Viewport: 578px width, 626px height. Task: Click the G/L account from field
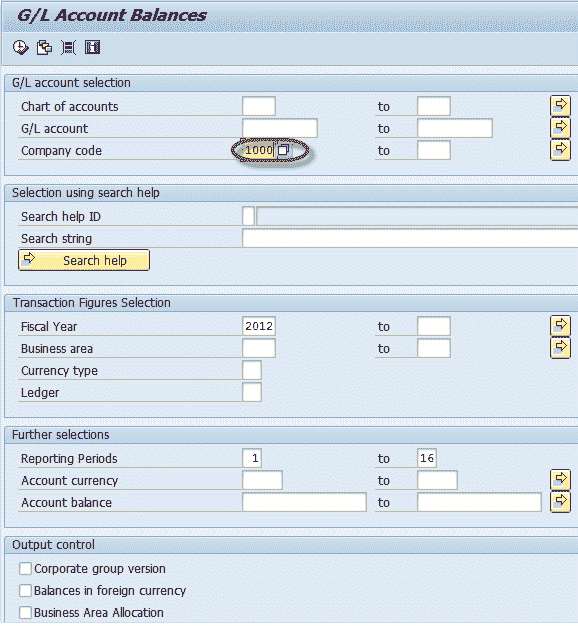280,128
